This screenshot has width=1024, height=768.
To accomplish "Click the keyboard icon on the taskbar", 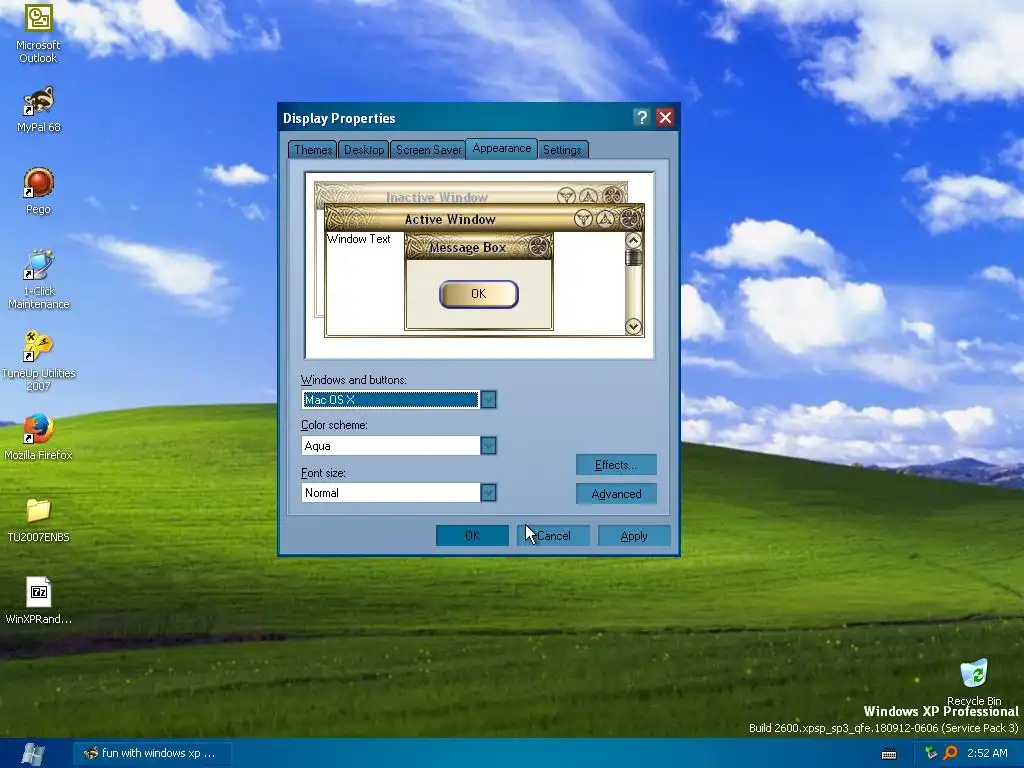I will point(889,754).
